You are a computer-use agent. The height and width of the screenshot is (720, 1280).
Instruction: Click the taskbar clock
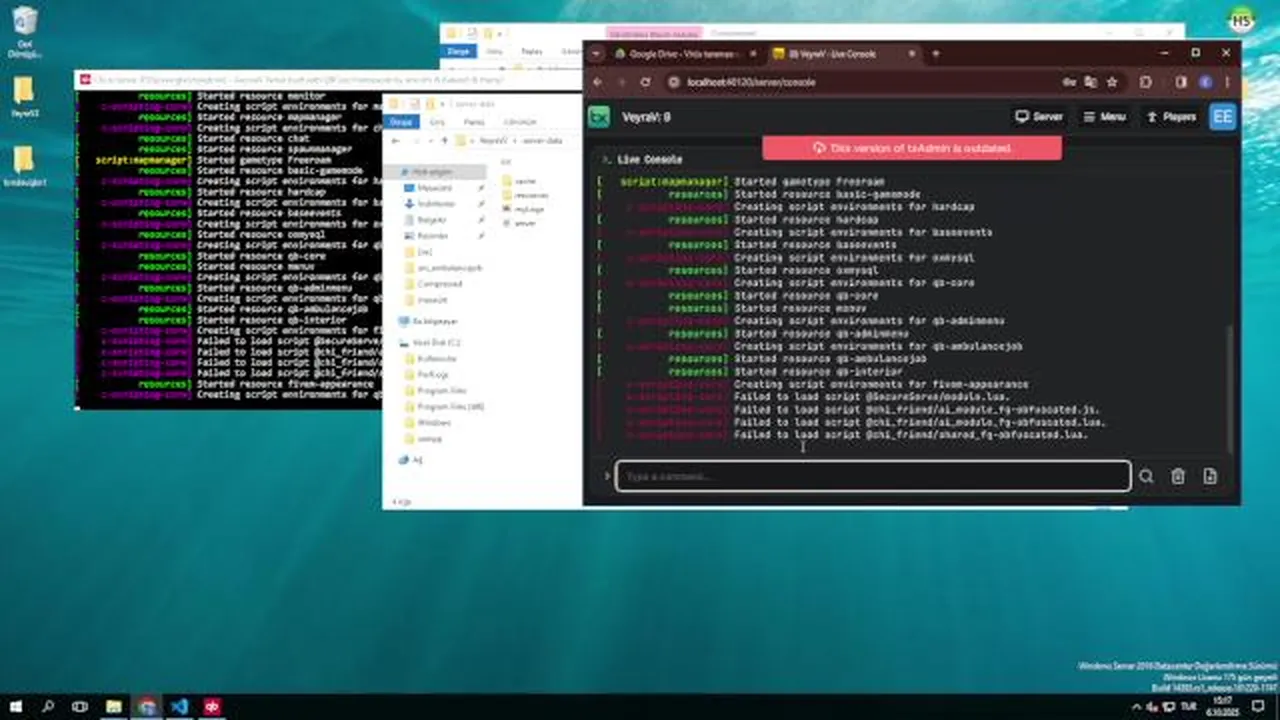click(x=1224, y=706)
